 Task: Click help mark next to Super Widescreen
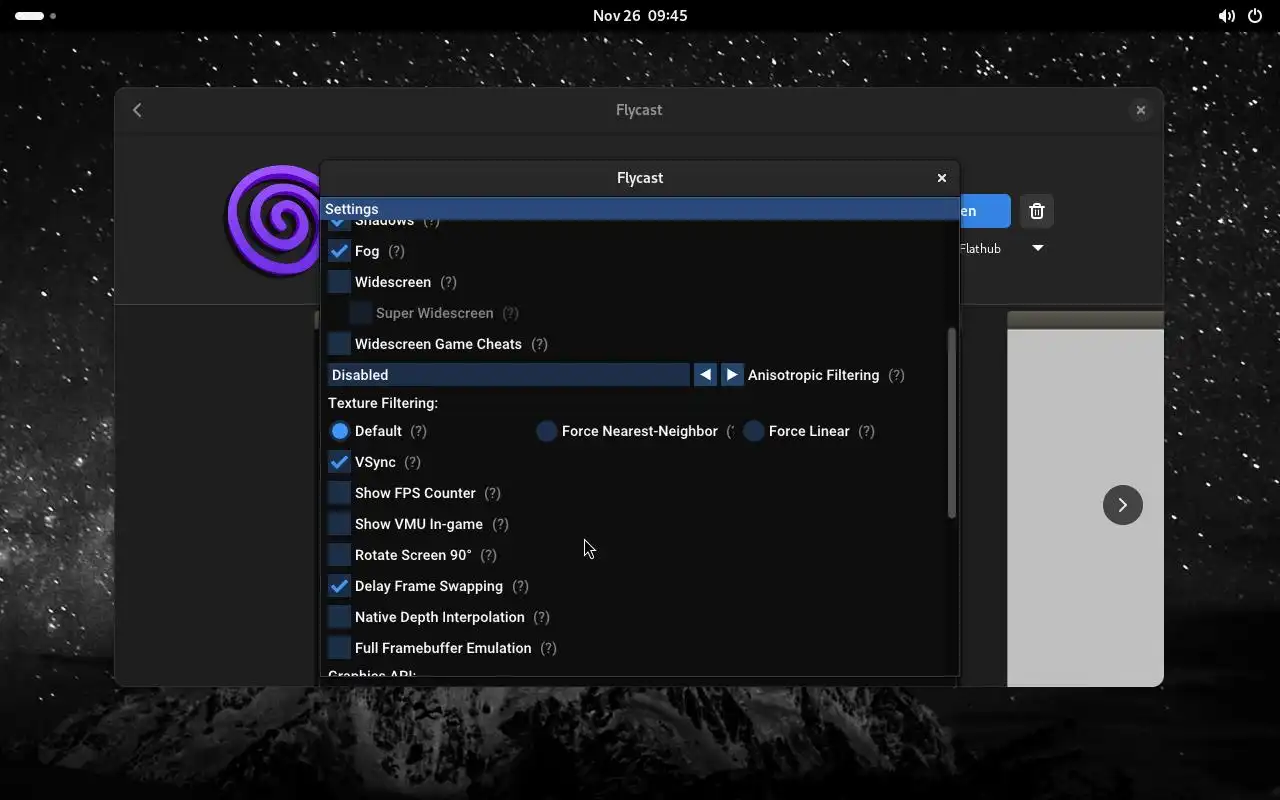[x=511, y=313]
